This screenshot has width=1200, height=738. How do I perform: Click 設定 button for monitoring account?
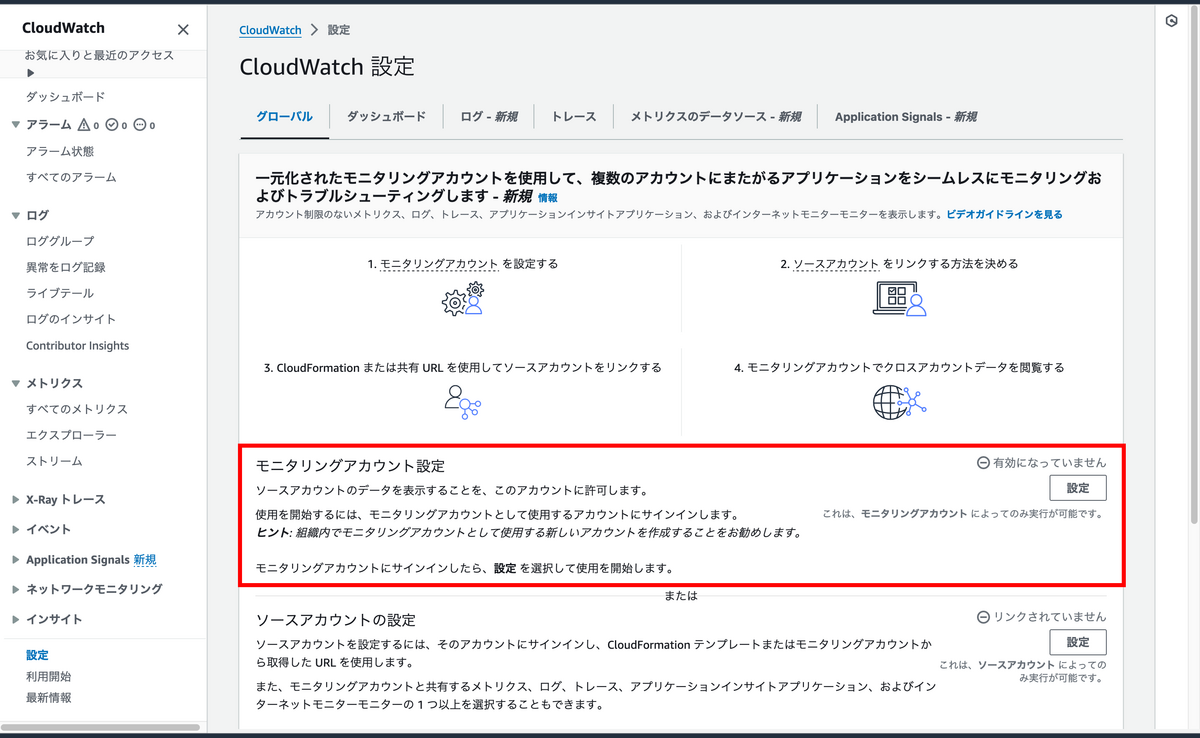[1078, 488]
